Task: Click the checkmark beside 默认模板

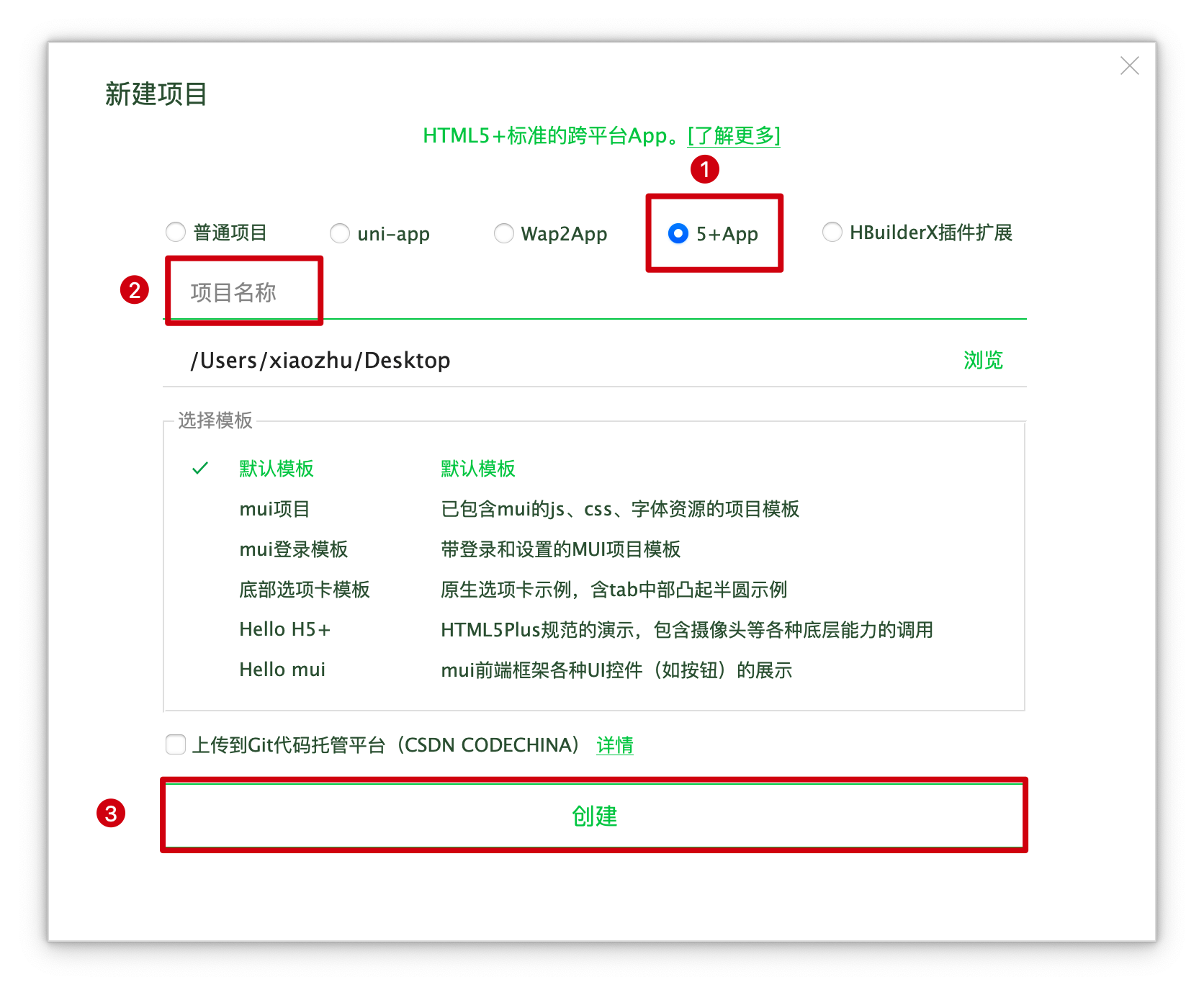Action: tap(199, 469)
